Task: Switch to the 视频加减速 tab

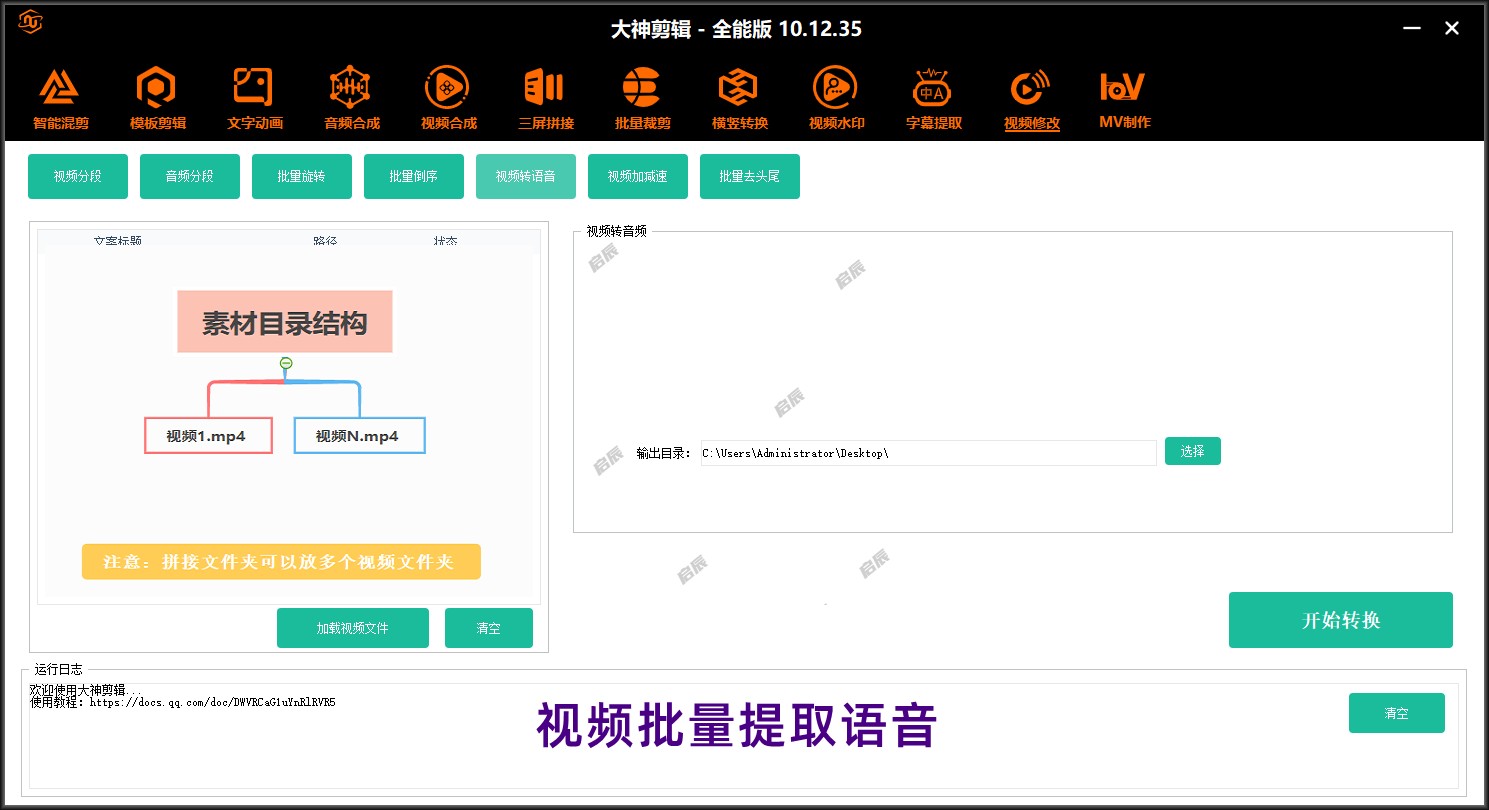Action: click(638, 176)
